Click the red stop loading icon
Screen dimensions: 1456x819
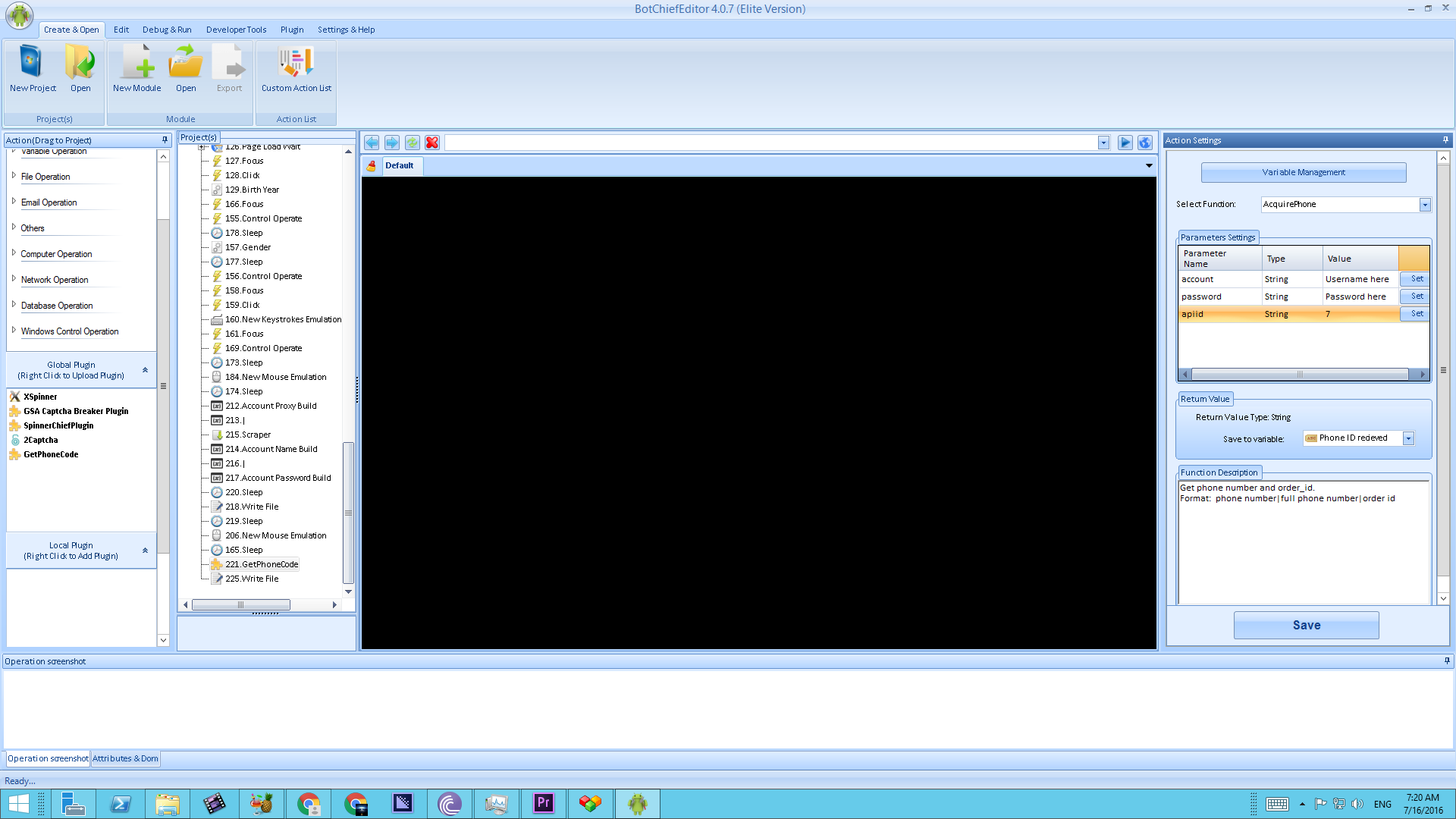coord(432,143)
